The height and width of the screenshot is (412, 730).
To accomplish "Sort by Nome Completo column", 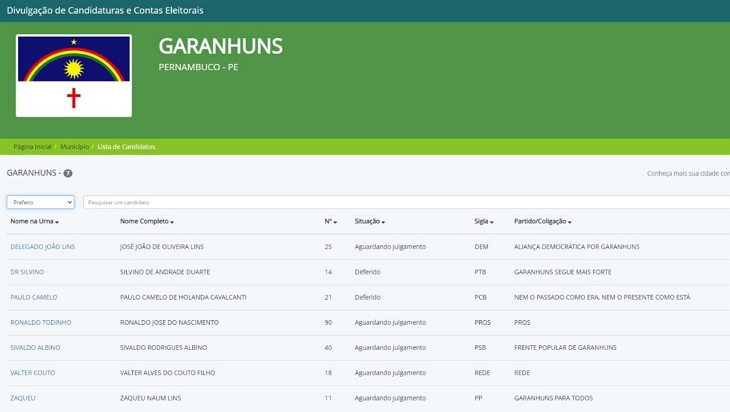I will click(147, 221).
